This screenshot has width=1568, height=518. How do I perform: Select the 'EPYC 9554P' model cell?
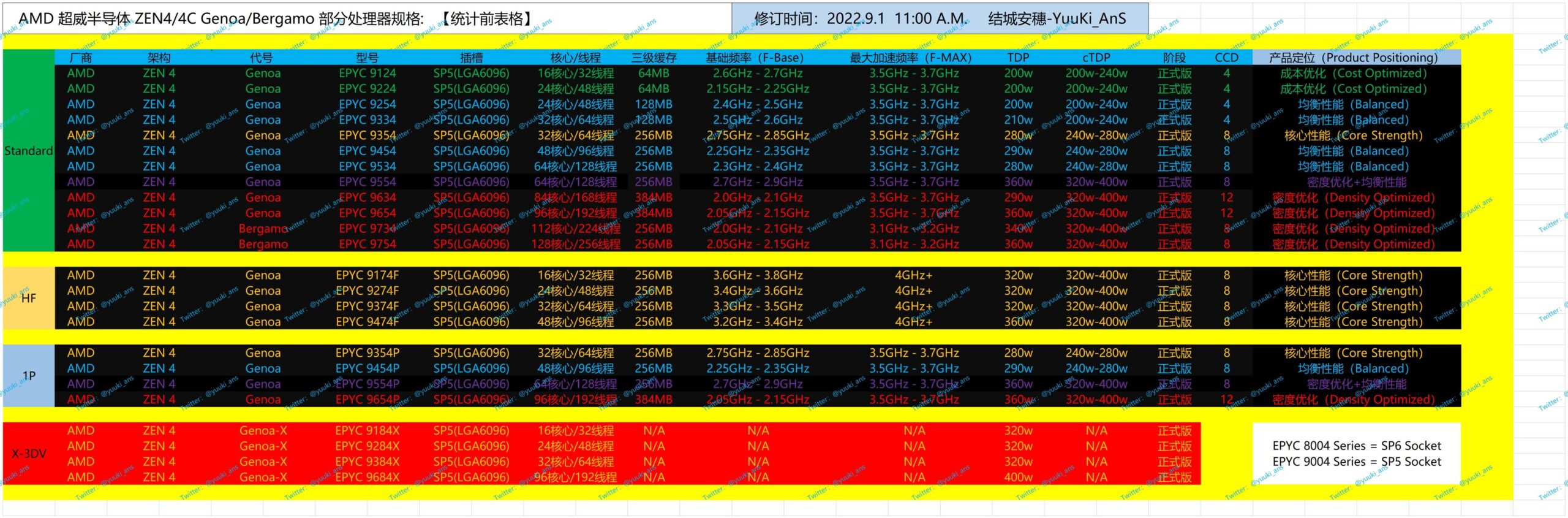pos(367,384)
